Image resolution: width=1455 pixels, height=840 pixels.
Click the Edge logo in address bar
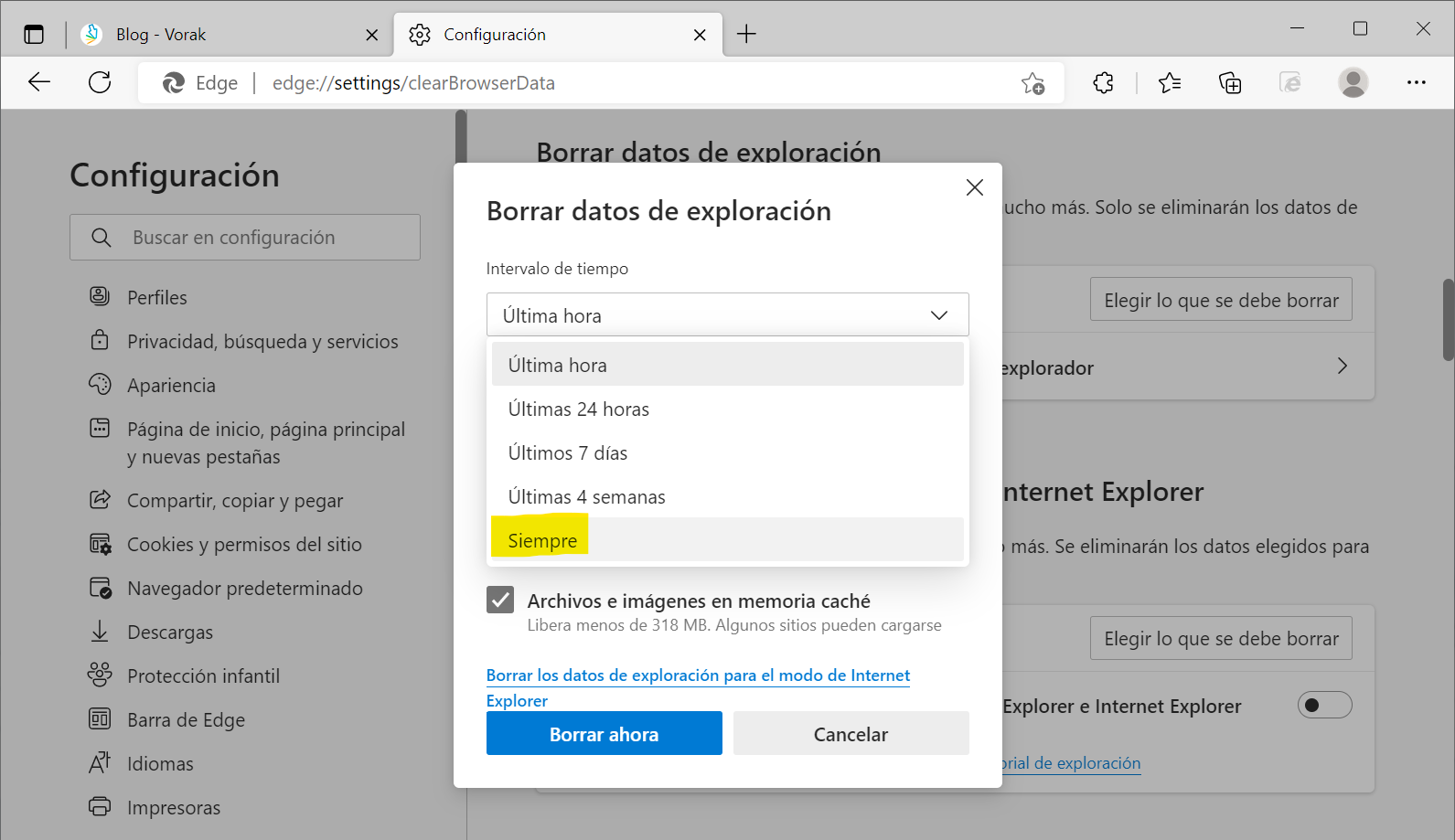[173, 83]
